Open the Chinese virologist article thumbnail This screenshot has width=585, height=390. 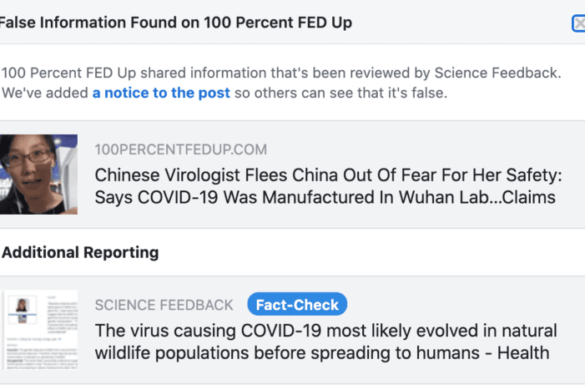point(38,174)
